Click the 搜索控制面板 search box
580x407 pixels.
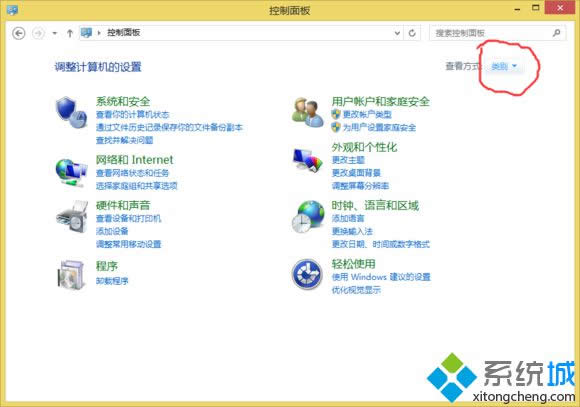(x=498, y=33)
